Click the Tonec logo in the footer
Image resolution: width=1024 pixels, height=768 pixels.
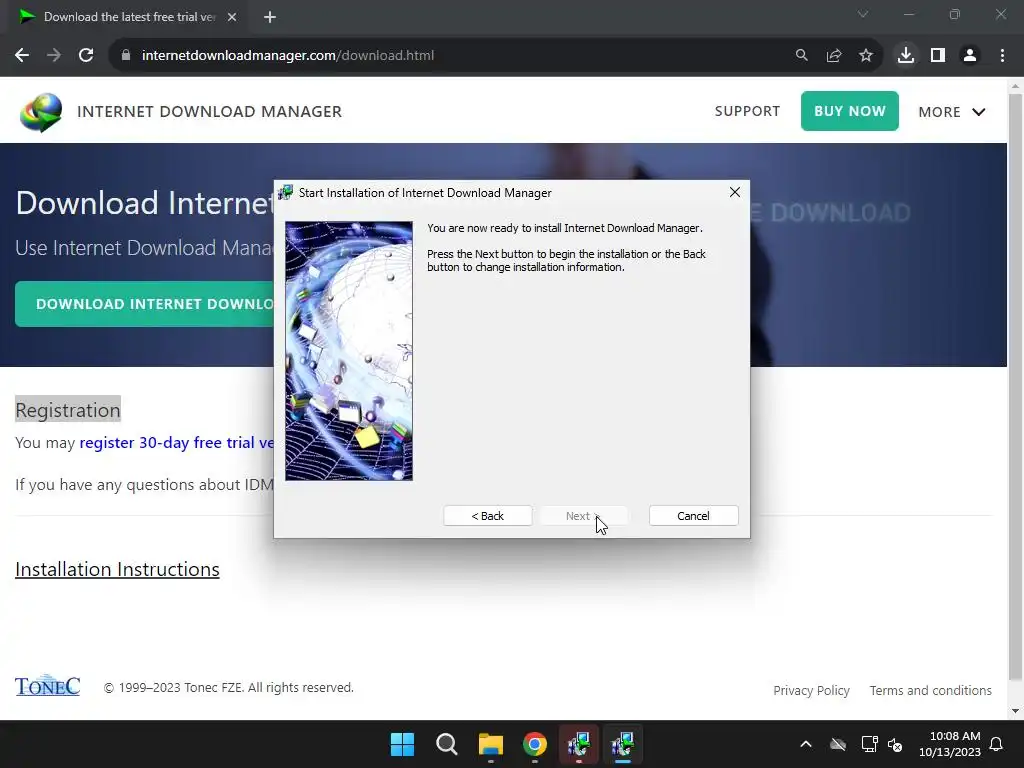point(48,686)
